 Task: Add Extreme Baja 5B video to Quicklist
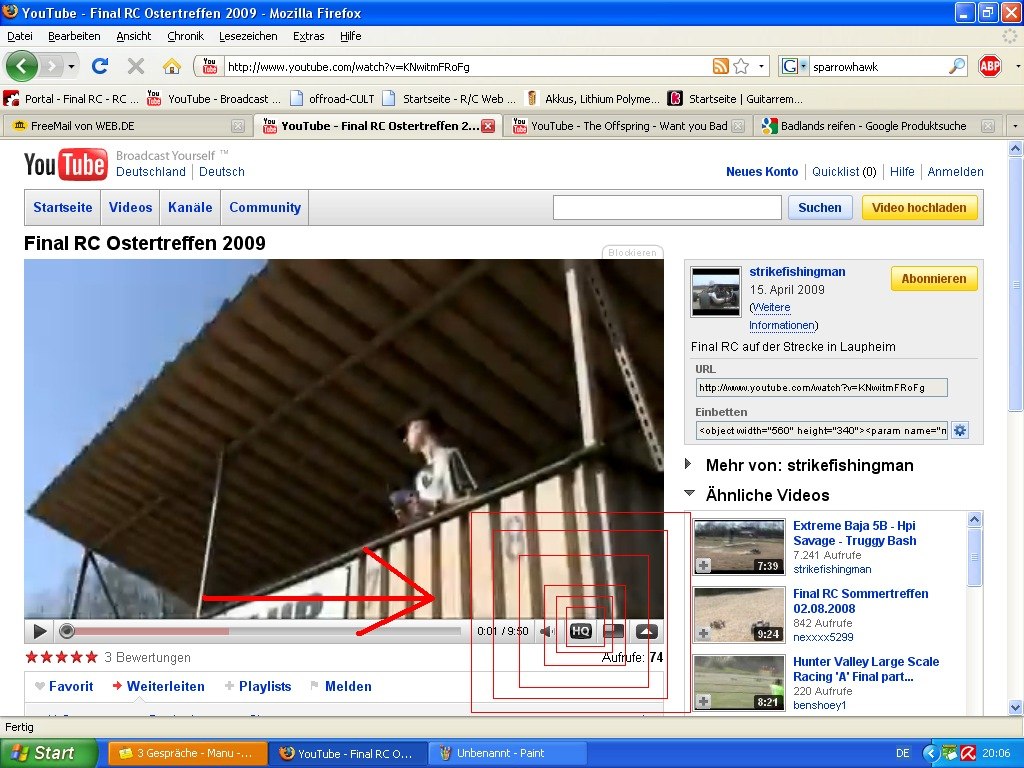[x=703, y=566]
